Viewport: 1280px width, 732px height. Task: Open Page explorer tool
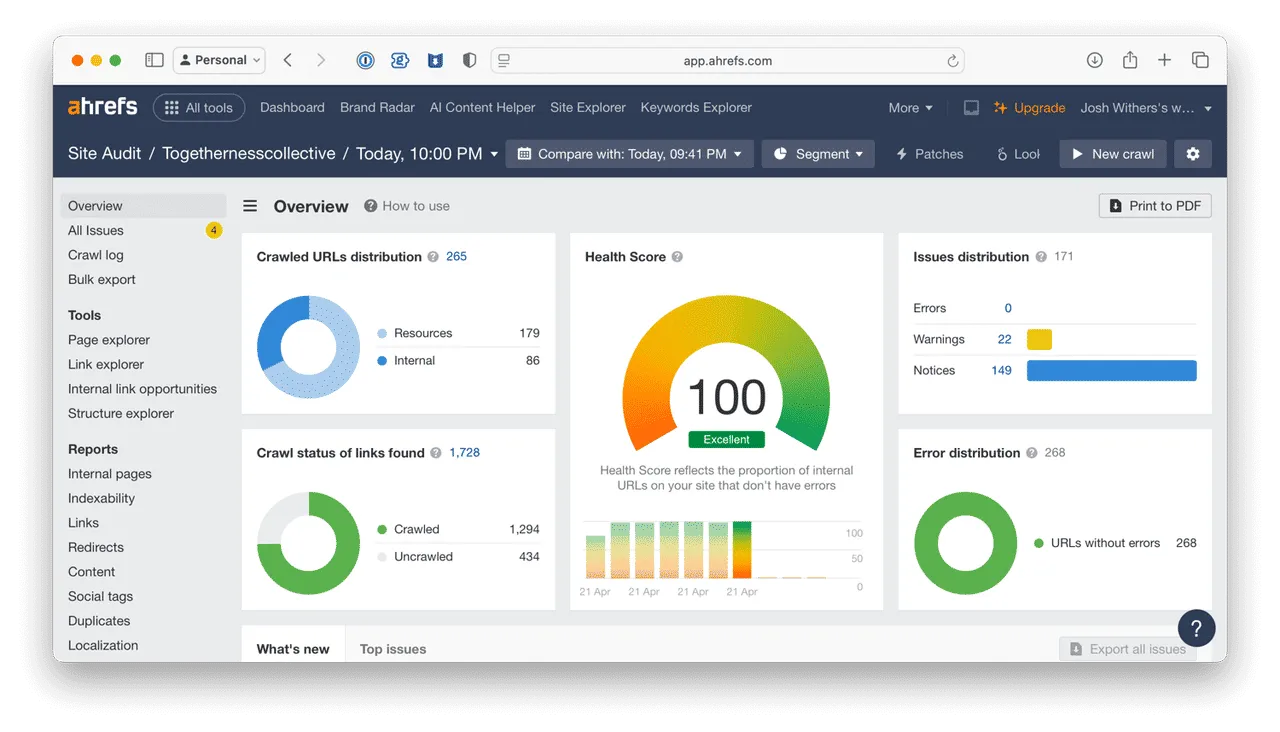[x=109, y=340]
